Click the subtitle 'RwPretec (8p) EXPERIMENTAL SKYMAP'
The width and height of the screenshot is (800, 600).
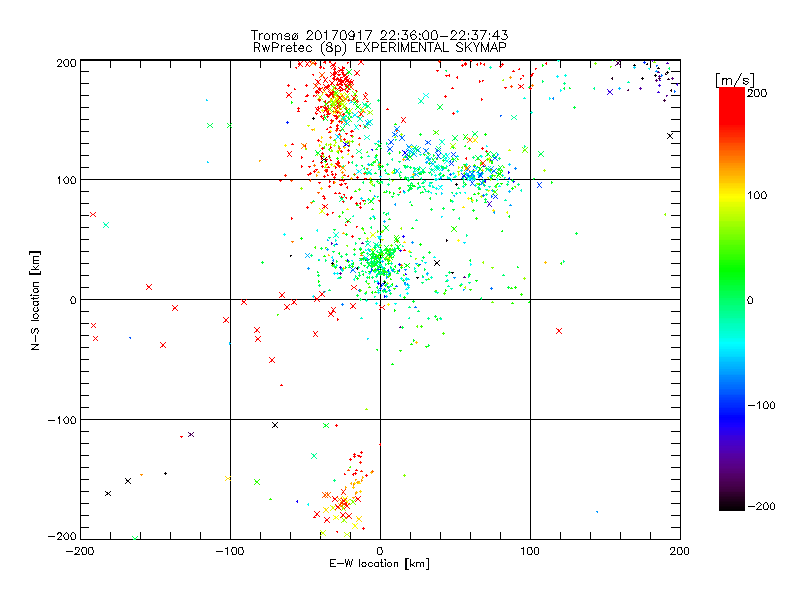(380, 48)
